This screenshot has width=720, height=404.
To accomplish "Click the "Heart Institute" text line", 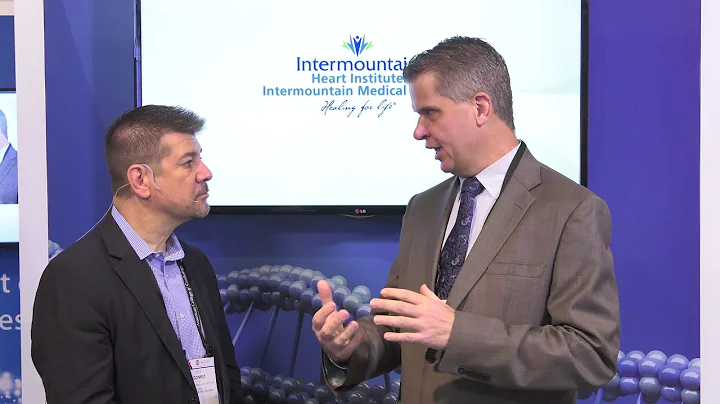I will click(x=357, y=78).
